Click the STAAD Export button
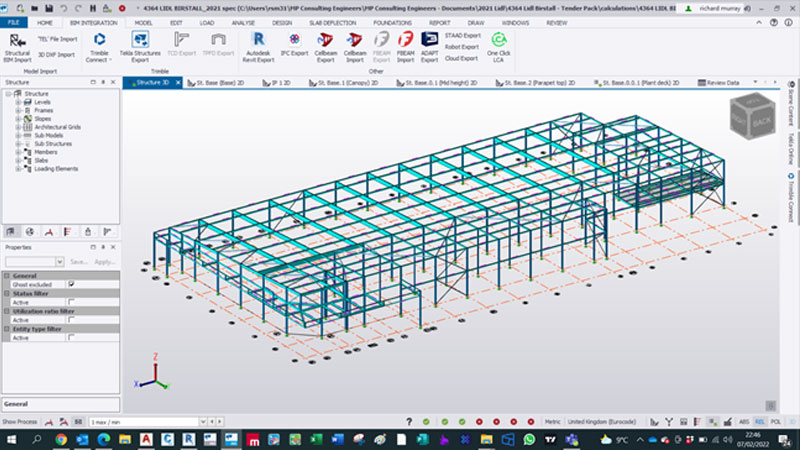This screenshot has height=450, width=800. (x=463, y=35)
